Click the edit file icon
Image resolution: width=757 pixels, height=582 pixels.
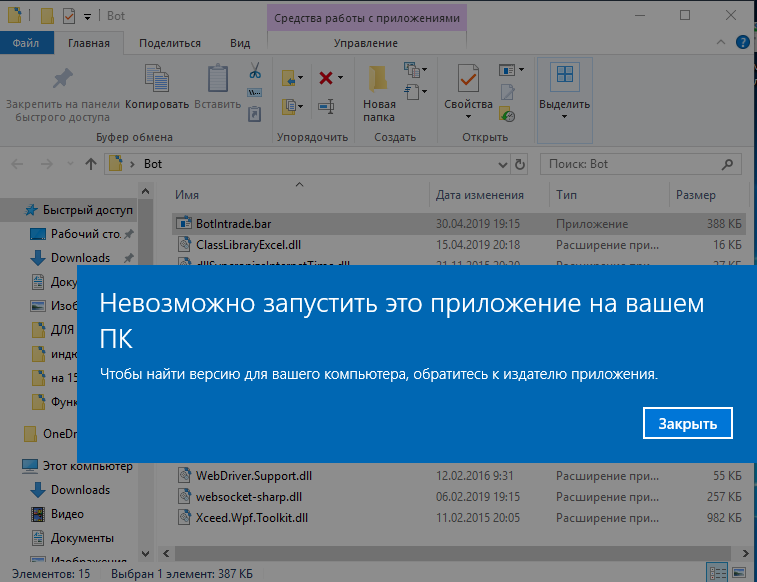tap(507, 92)
